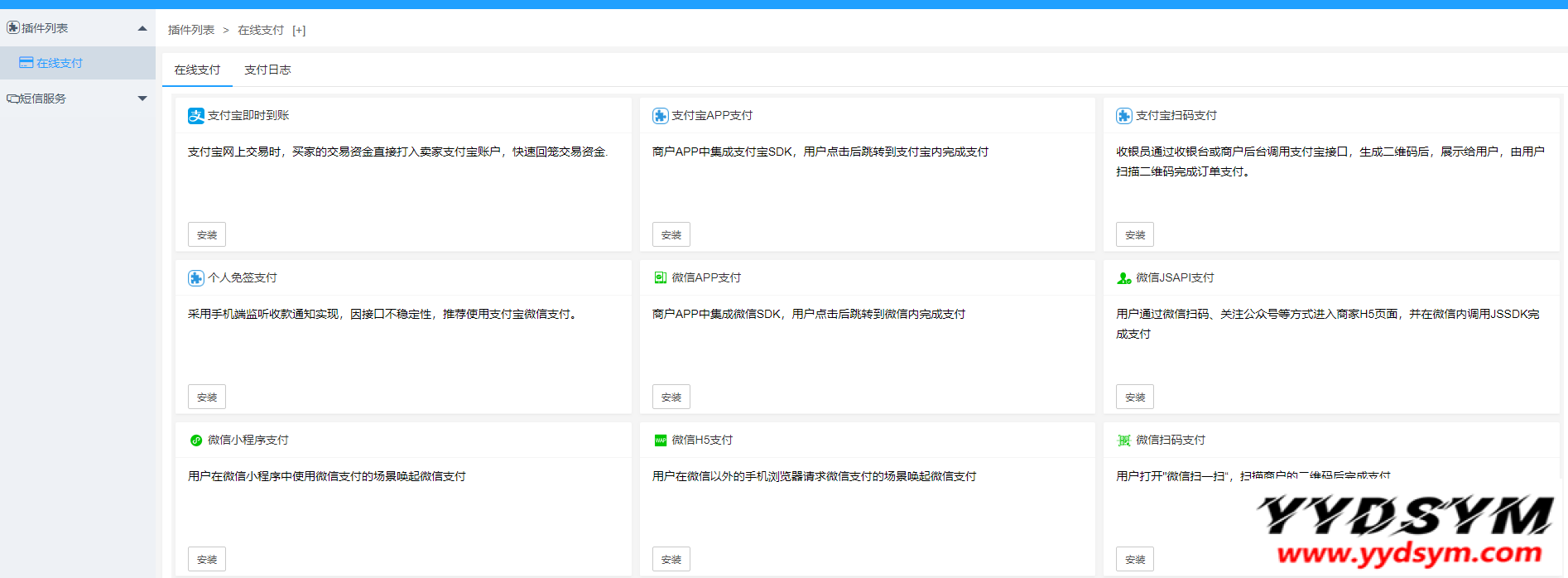Install the 微信APP支付 plugin
The height and width of the screenshot is (578, 1568).
click(x=671, y=397)
